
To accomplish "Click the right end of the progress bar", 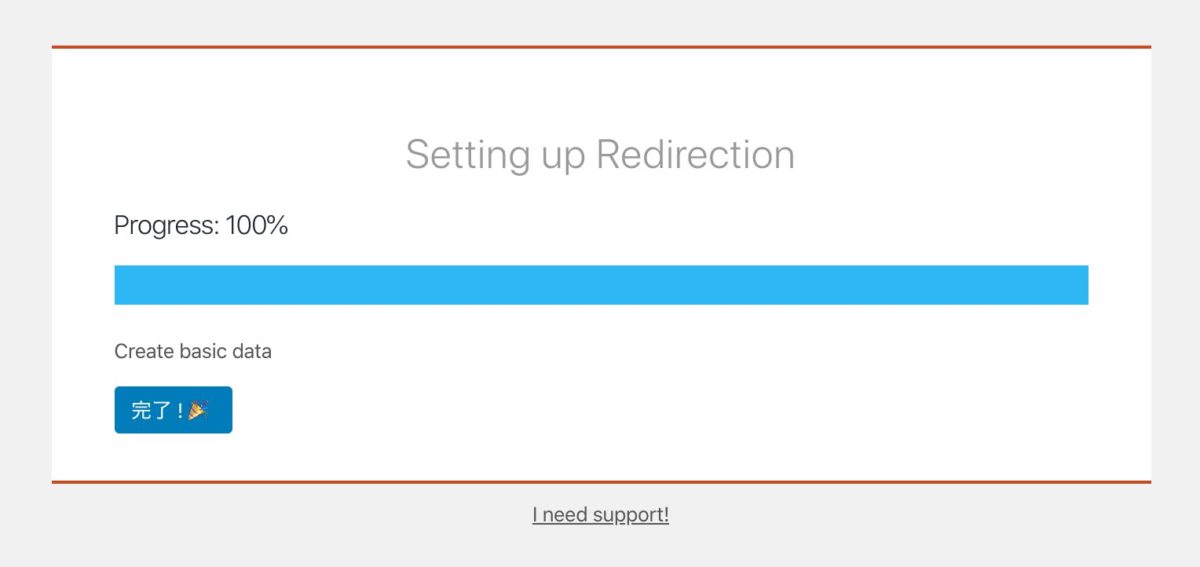I will click(x=1078, y=285).
